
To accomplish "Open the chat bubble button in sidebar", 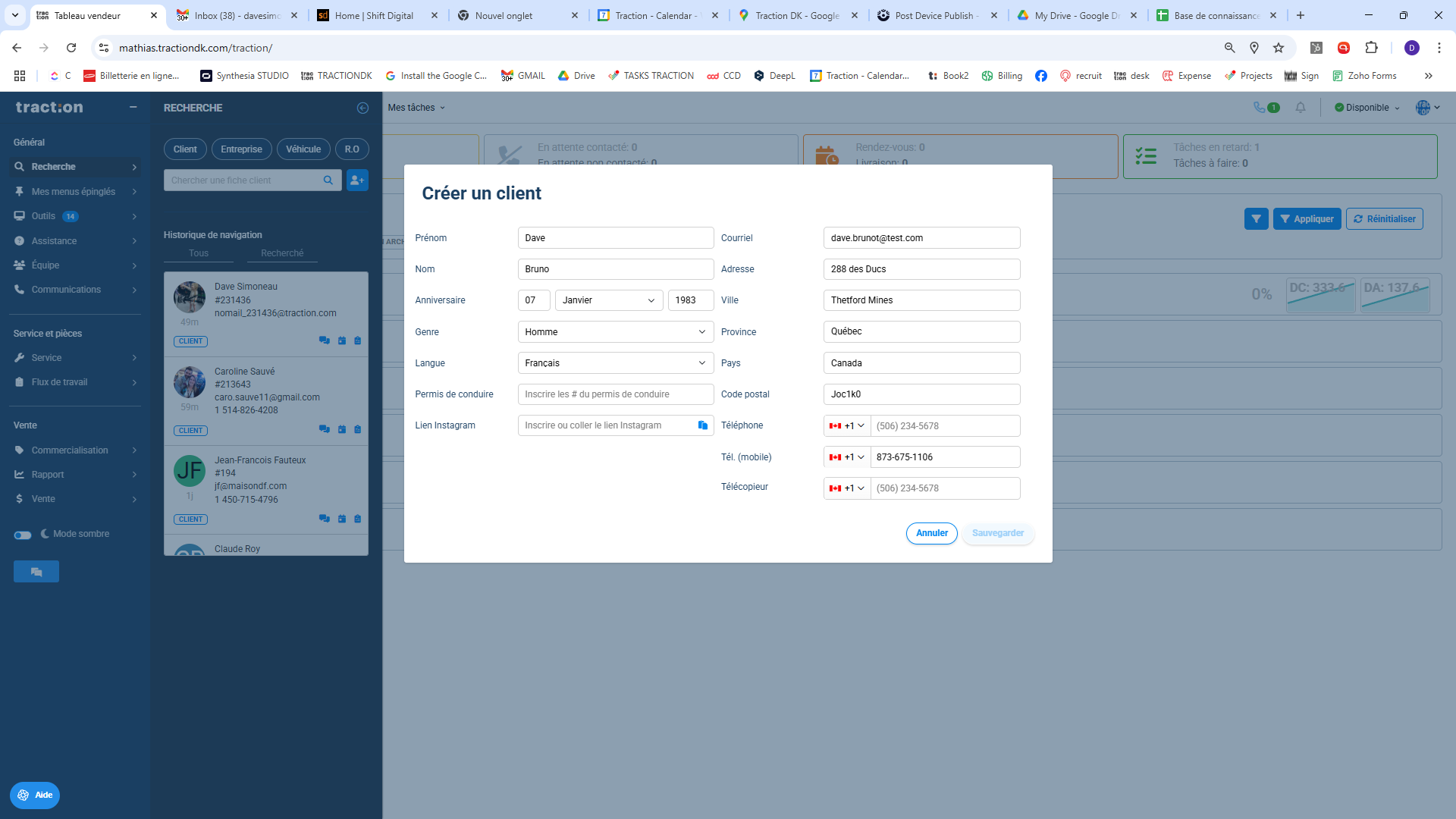I will tap(36, 572).
